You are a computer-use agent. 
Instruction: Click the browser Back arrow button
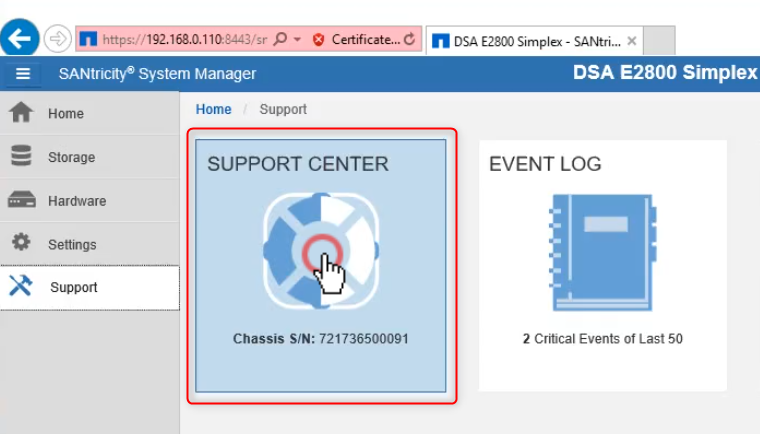(x=20, y=39)
